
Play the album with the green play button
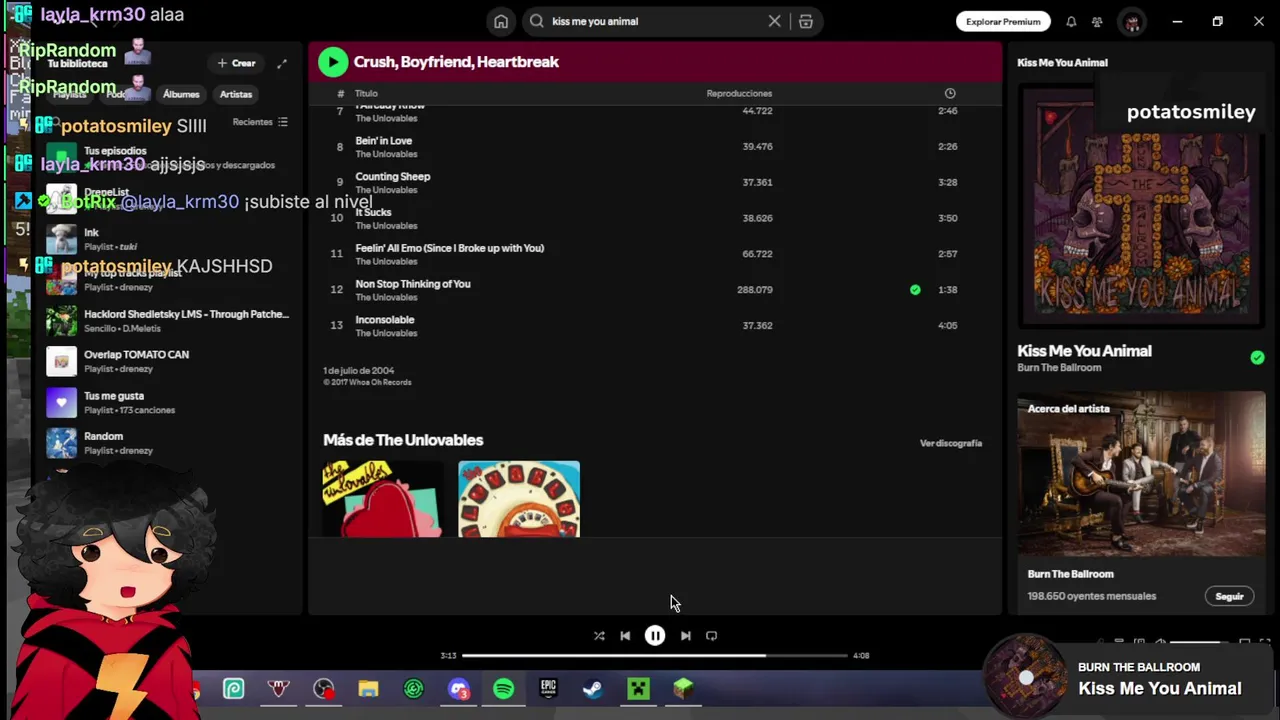click(333, 62)
